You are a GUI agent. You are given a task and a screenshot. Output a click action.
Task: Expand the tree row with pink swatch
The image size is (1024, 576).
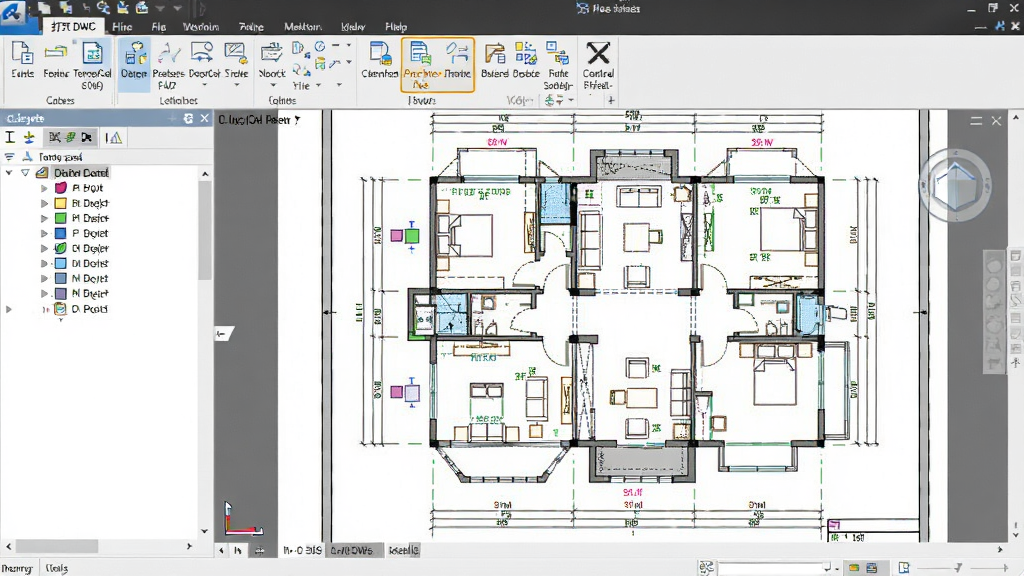point(44,187)
